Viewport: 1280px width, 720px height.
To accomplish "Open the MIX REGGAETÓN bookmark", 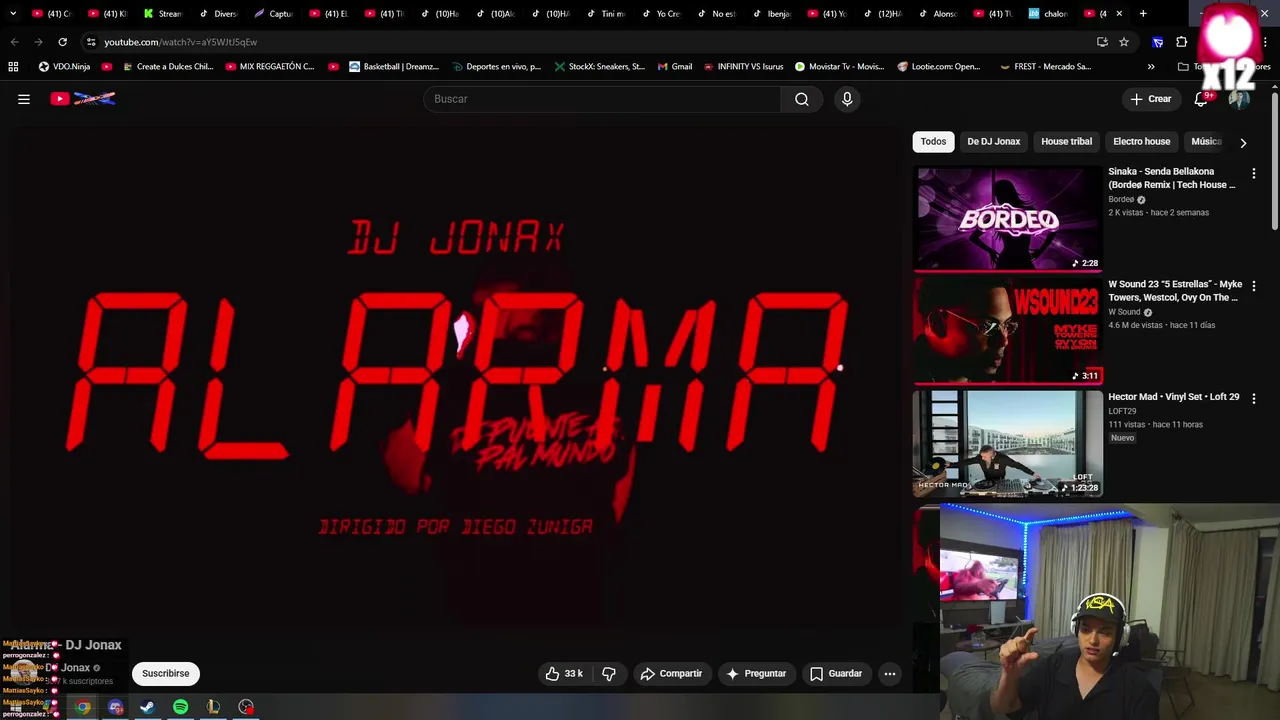I will 270,67.
